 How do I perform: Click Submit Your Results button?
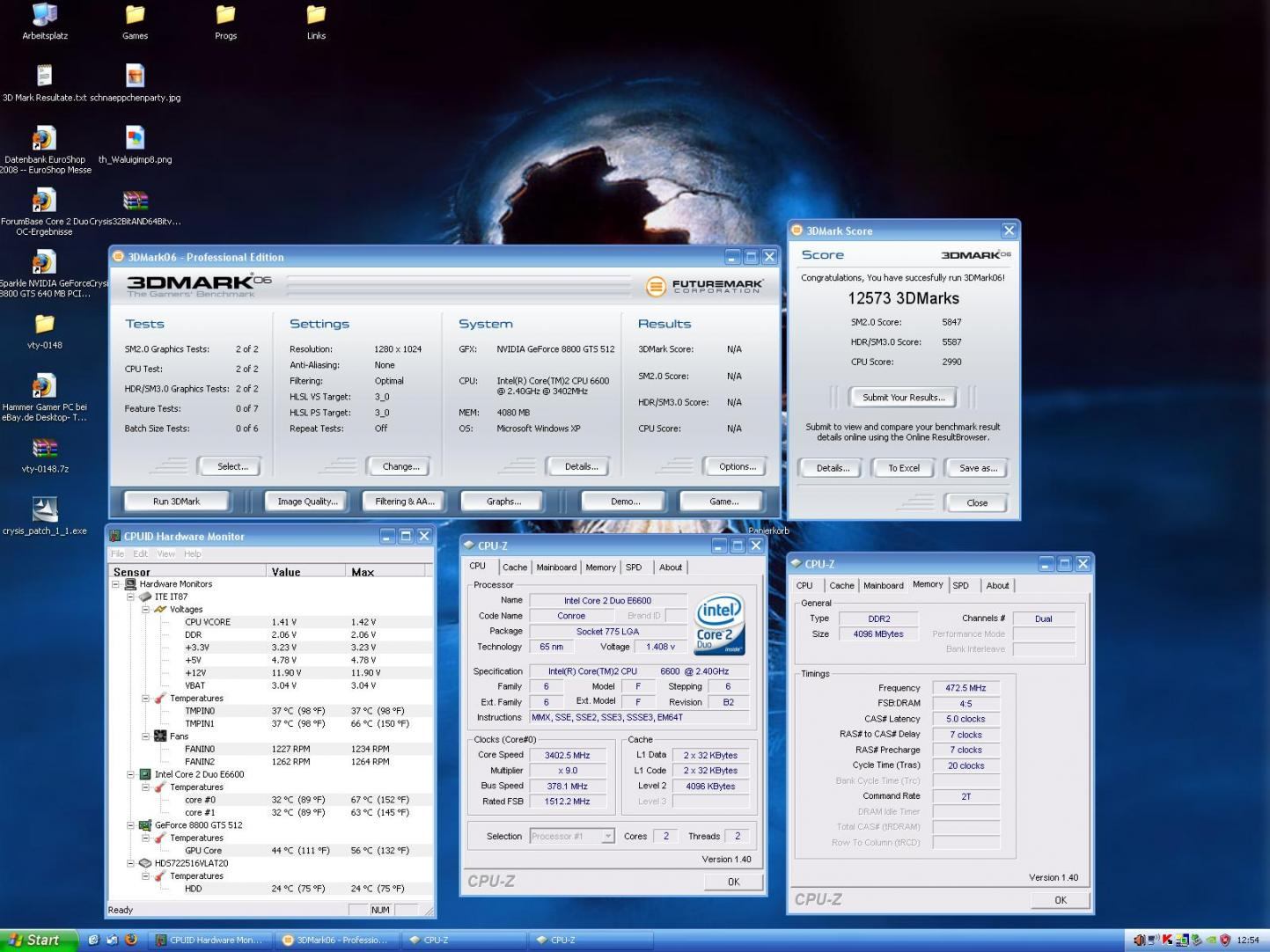pos(903,397)
